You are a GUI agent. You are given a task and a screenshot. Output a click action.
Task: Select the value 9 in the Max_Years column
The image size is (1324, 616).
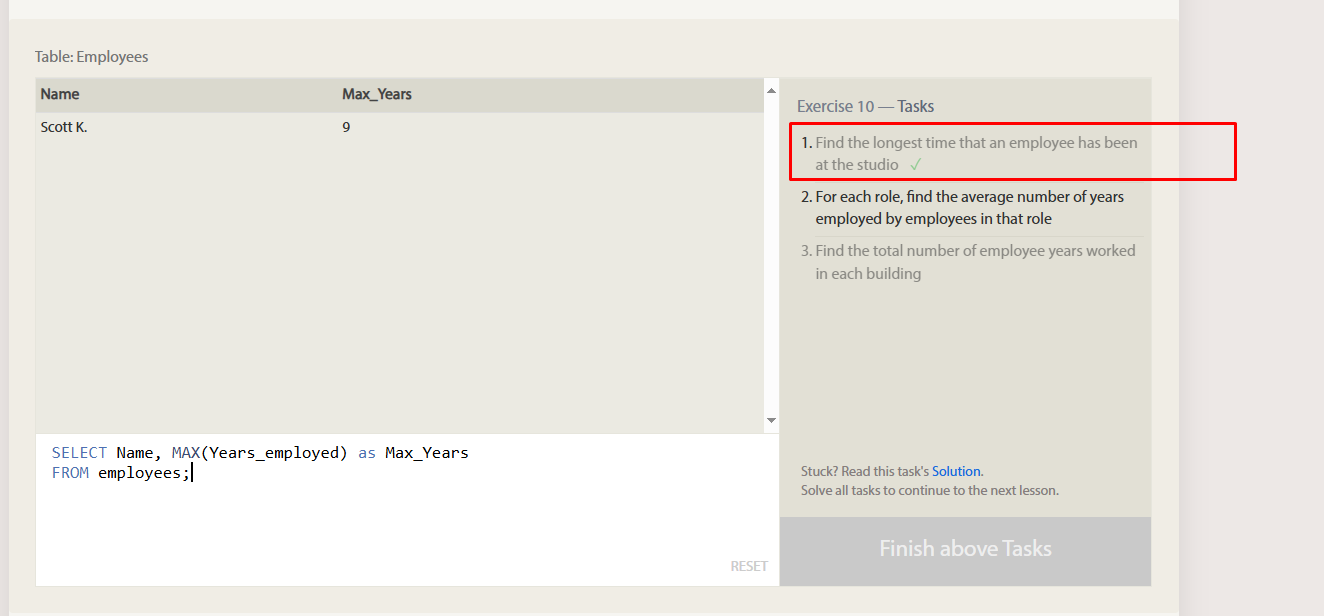coord(346,127)
